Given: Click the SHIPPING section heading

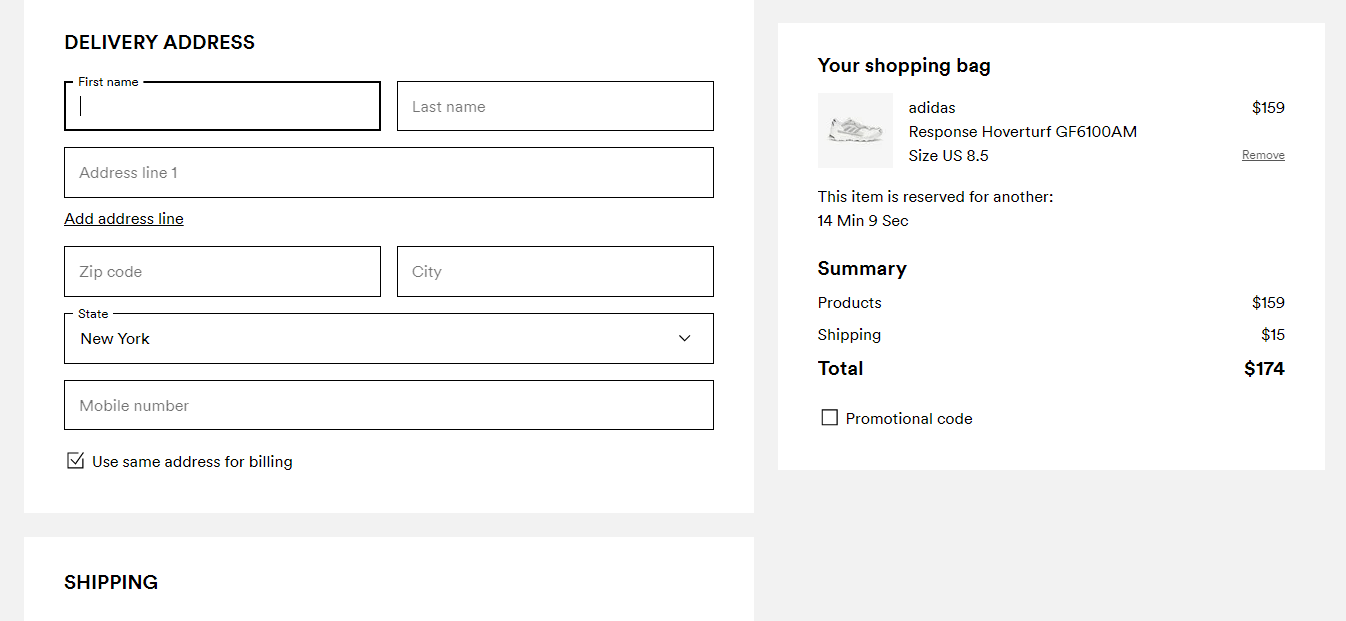Looking at the screenshot, I should (x=111, y=582).
